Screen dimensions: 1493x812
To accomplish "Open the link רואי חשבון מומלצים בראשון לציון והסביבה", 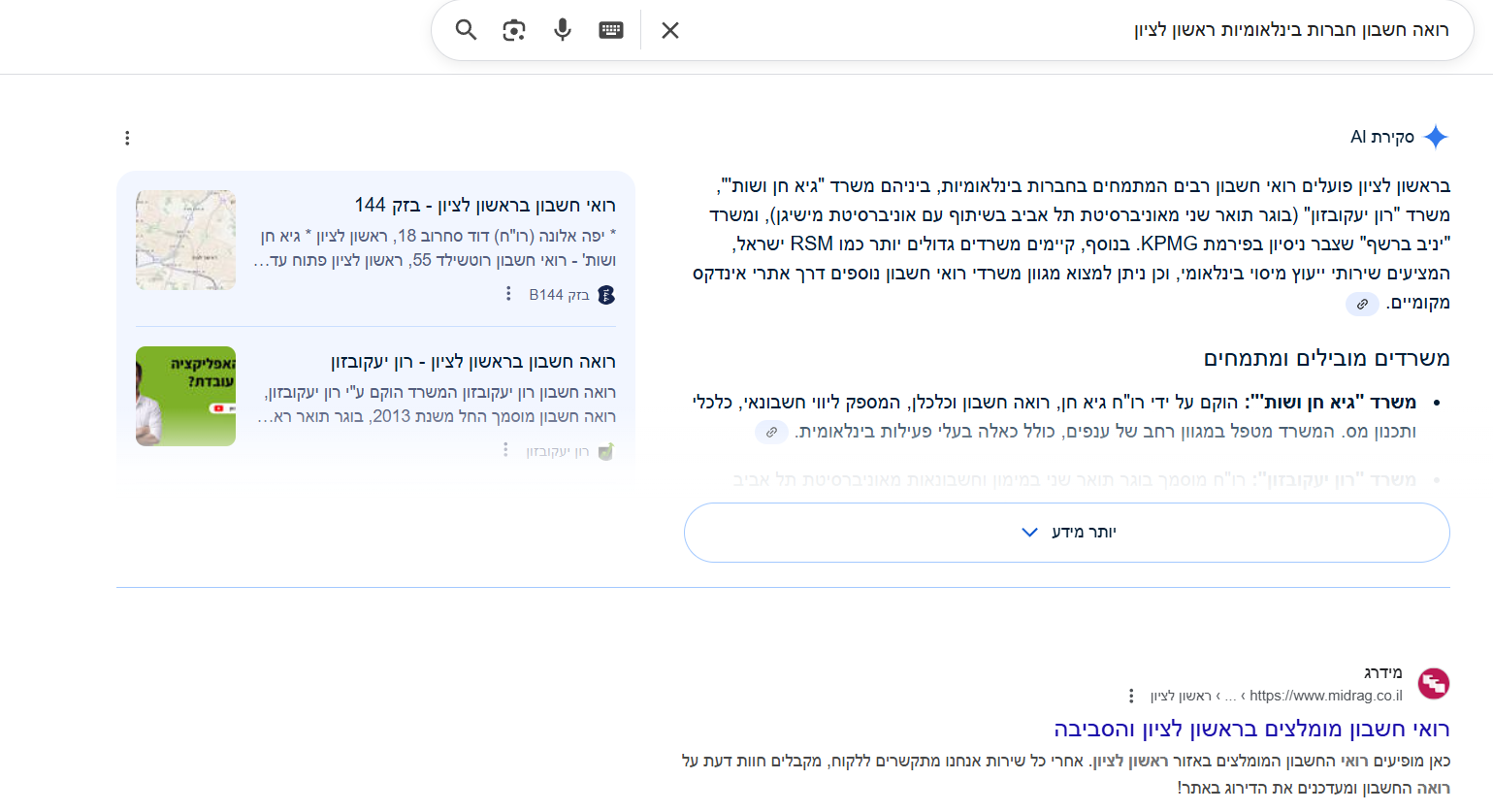I will (x=1253, y=729).
